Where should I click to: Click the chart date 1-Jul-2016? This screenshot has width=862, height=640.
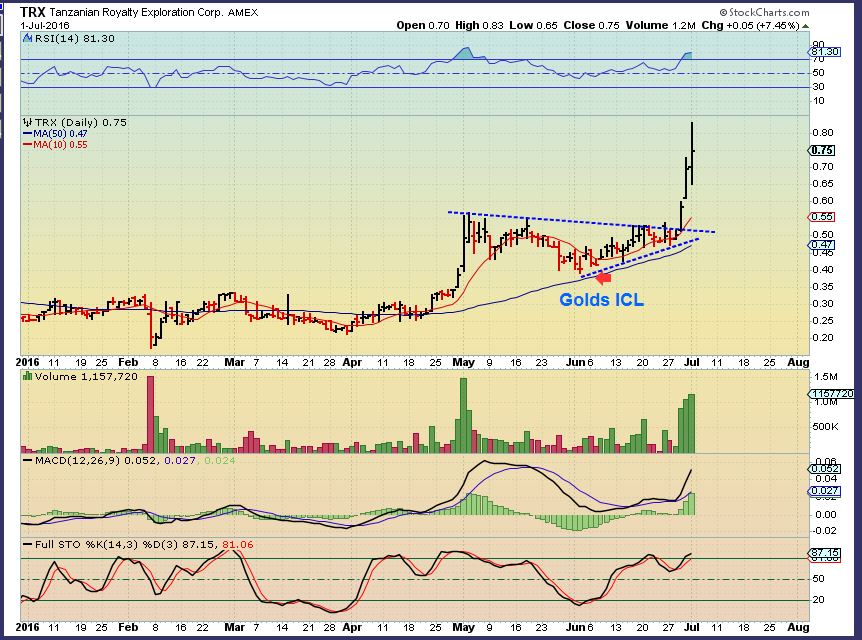(x=45, y=25)
